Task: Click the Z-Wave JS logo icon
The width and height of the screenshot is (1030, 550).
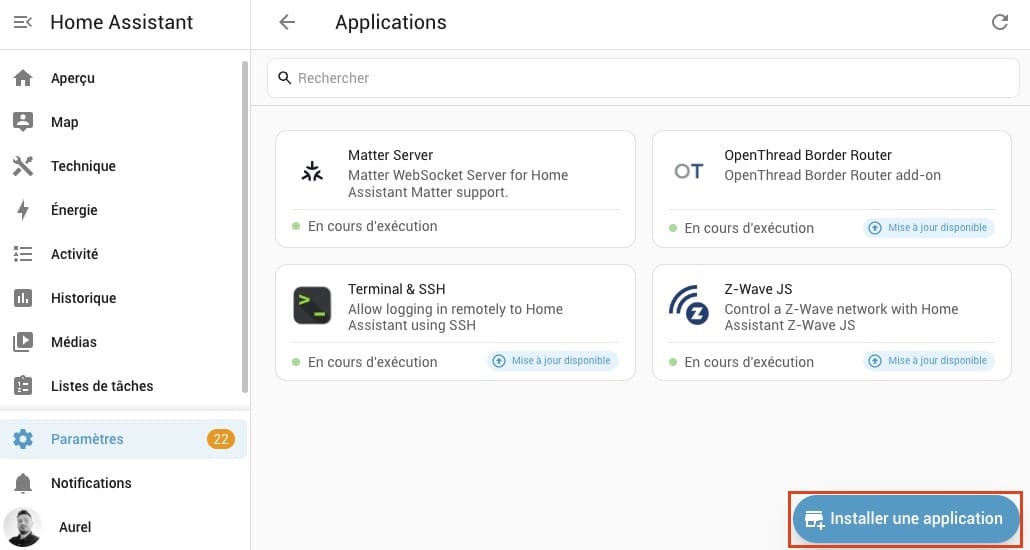Action: pyautogui.click(x=688, y=305)
